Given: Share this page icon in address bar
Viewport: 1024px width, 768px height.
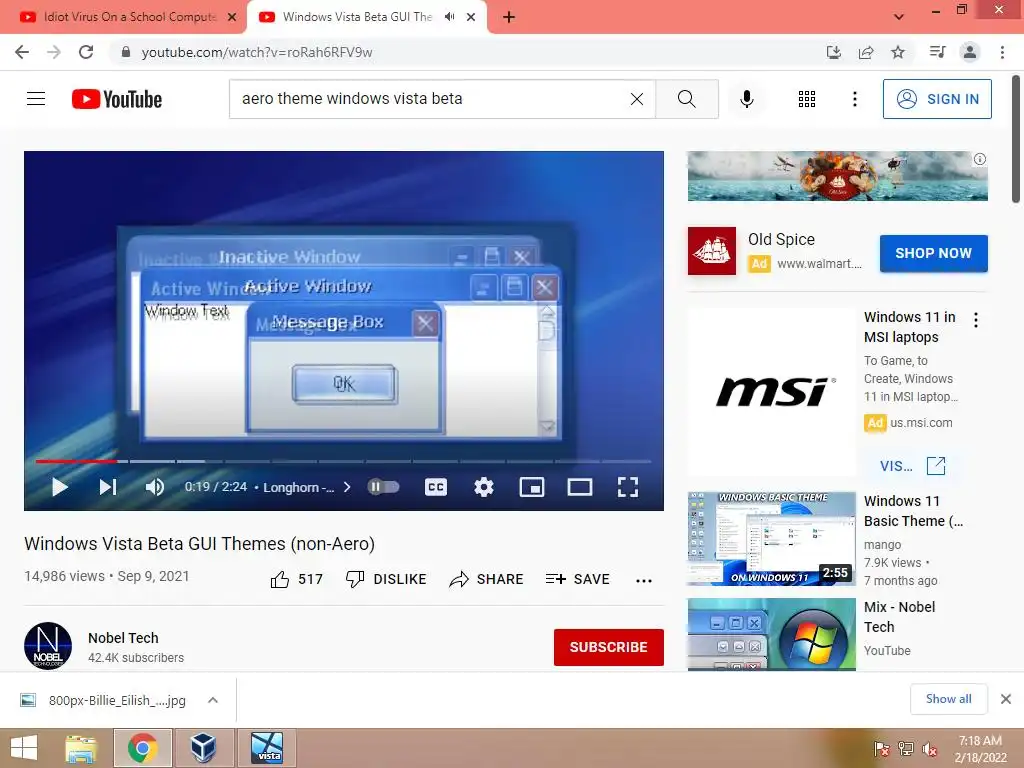Looking at the screenshot, I should [866, 52].
